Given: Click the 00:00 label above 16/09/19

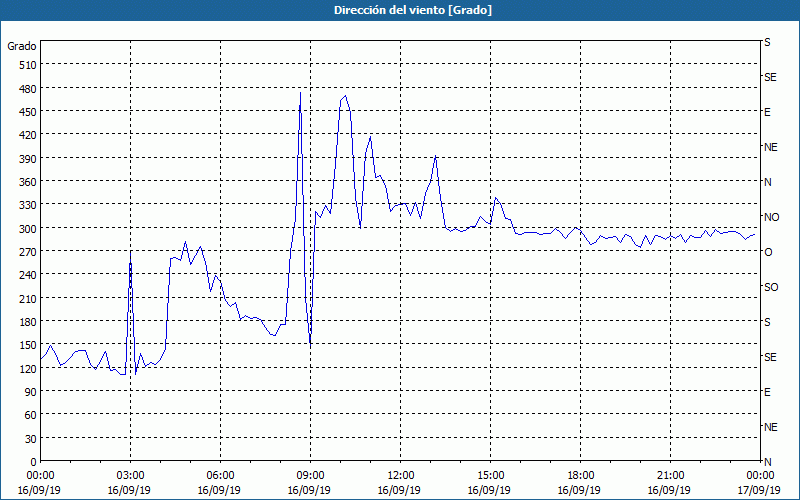Looking at the screenshot, I should (x=40, y=476).
